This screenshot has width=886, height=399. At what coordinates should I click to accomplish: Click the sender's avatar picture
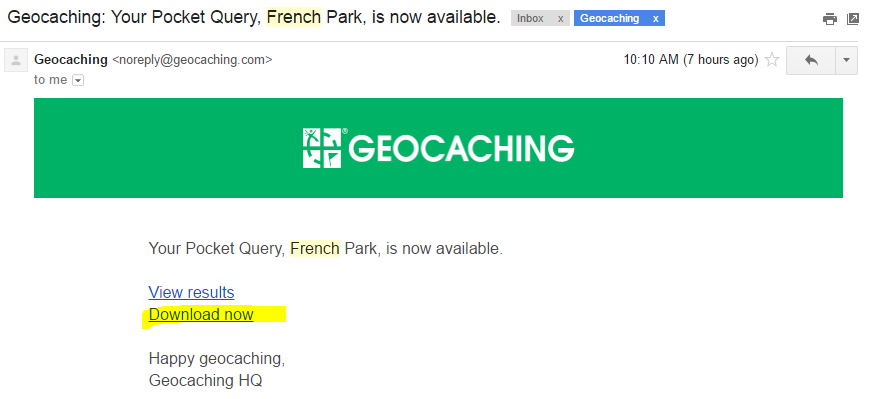click(16, 60)
